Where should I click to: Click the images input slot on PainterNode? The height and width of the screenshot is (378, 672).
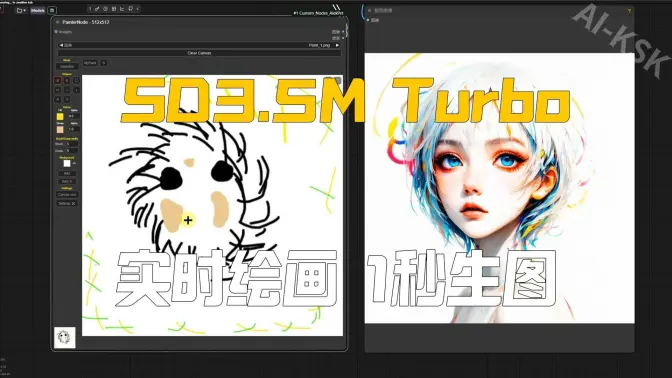point(56,32)
